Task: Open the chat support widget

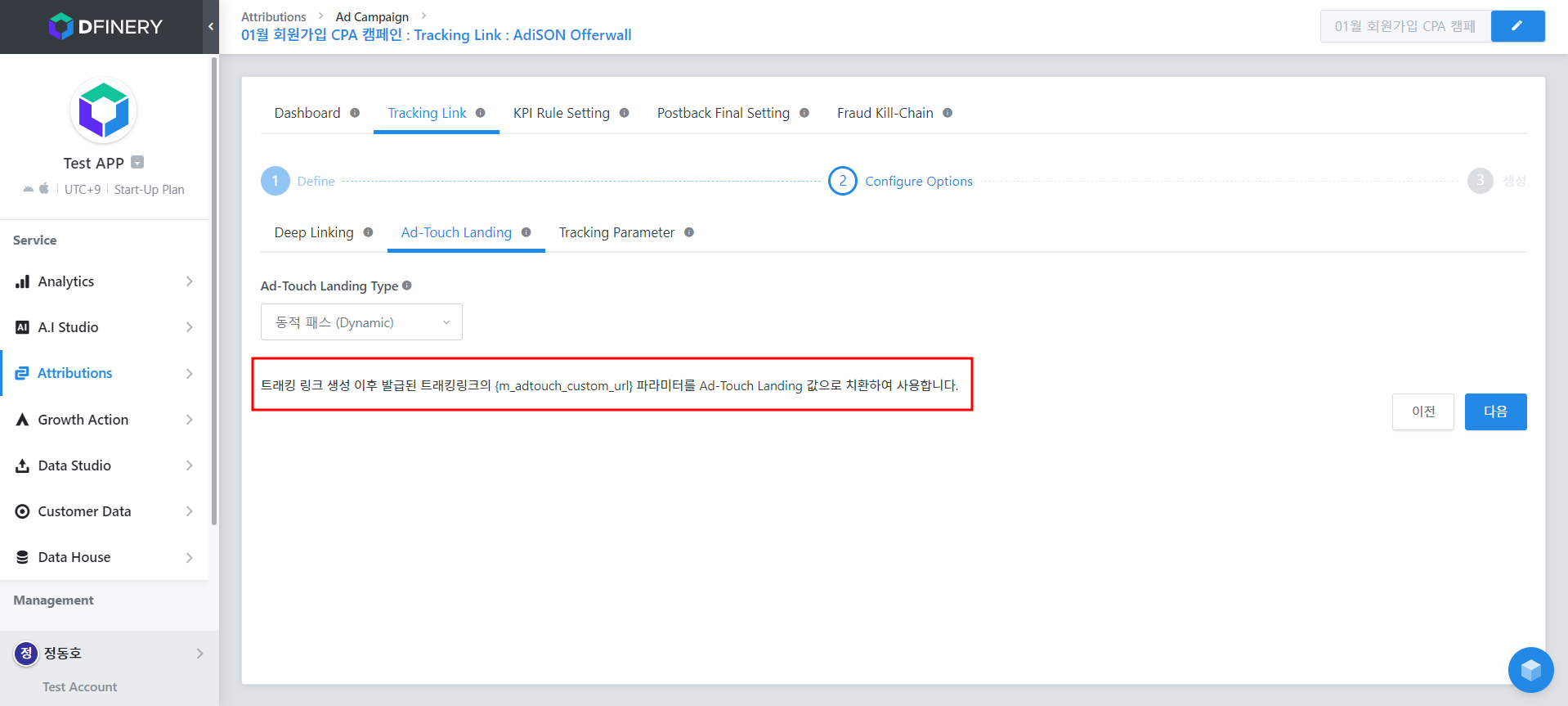Action: [1531, 670]
